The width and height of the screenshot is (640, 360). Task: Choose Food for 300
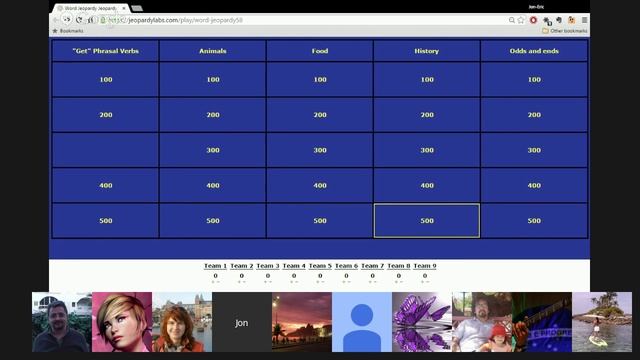click(x=320, y=150)
